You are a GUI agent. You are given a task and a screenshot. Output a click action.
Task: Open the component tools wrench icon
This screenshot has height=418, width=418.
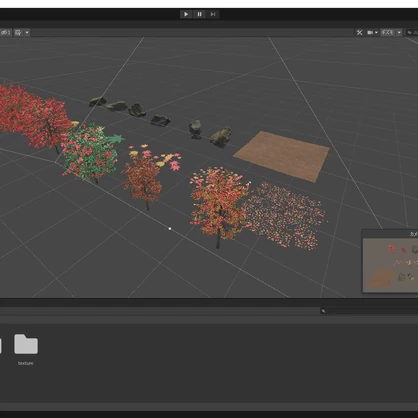(359, 32)
